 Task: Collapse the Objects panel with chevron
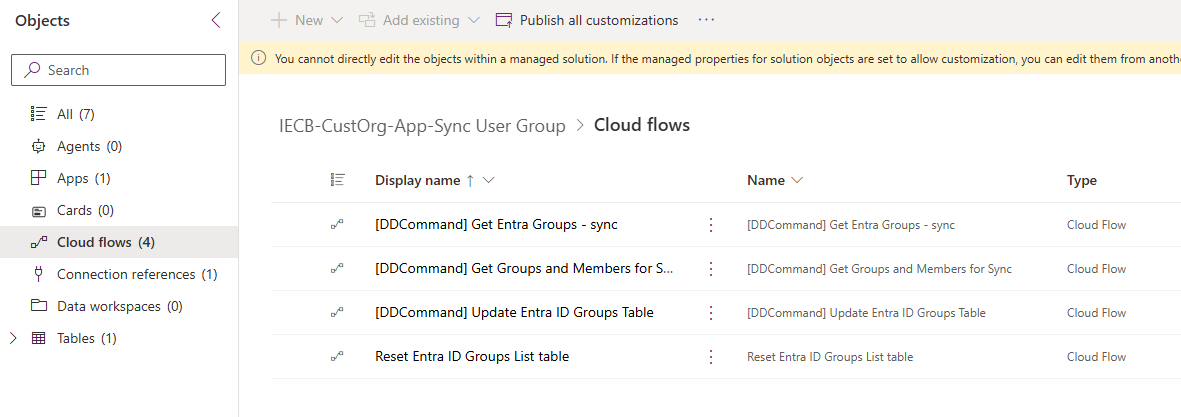point(215,20)
